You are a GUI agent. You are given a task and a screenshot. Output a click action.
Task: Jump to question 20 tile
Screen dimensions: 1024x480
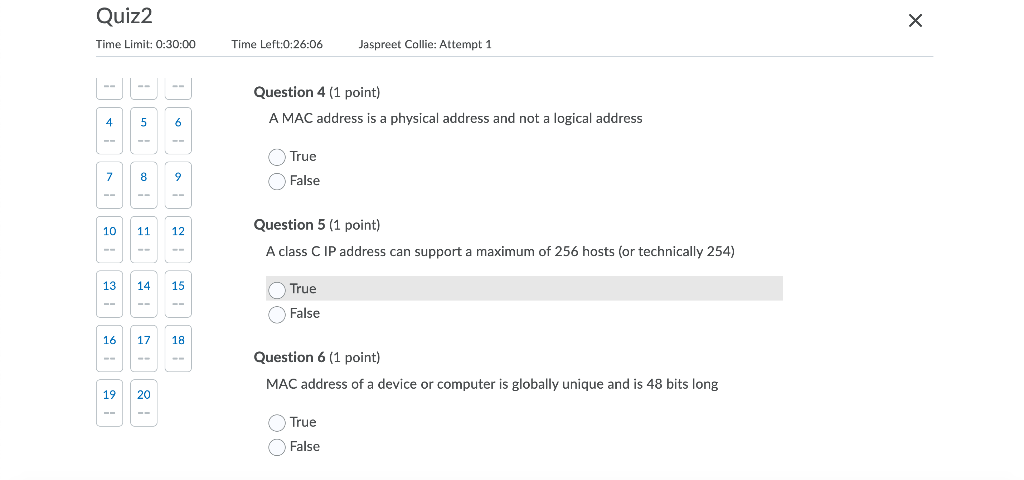pos(144,402)
